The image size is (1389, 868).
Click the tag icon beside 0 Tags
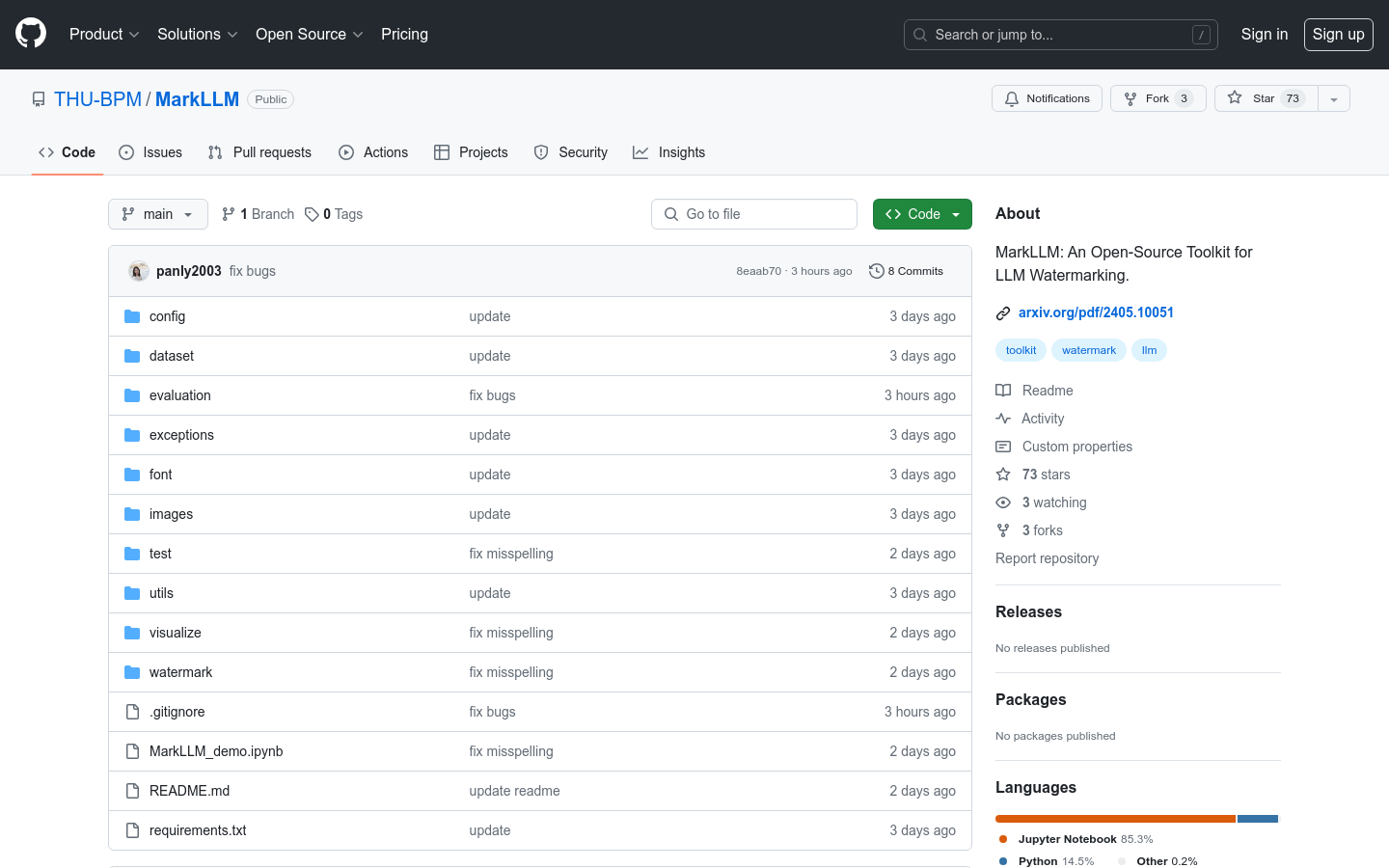pyautogui.click(x=312, y=214)
